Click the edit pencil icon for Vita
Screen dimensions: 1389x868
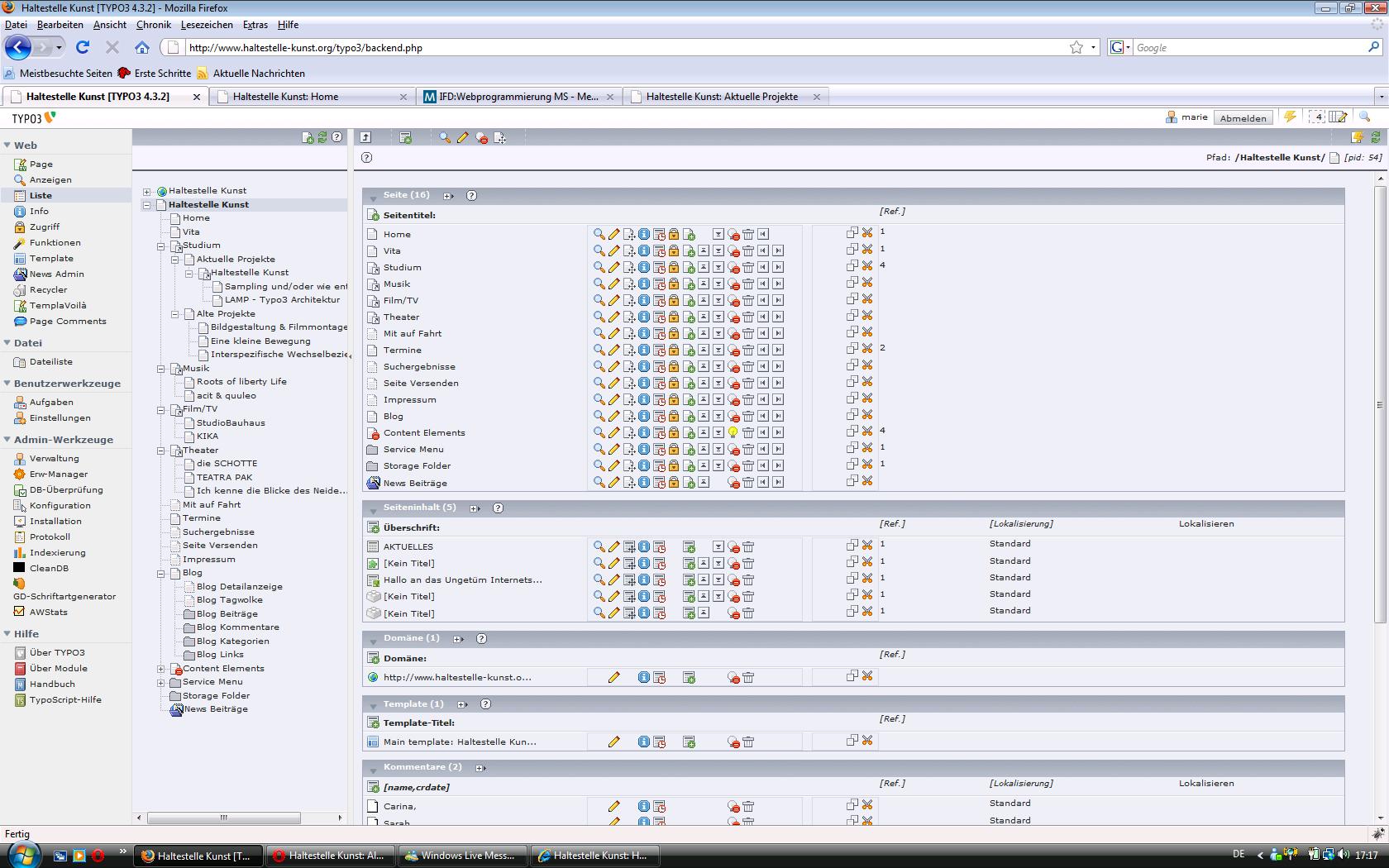point(613,250)
